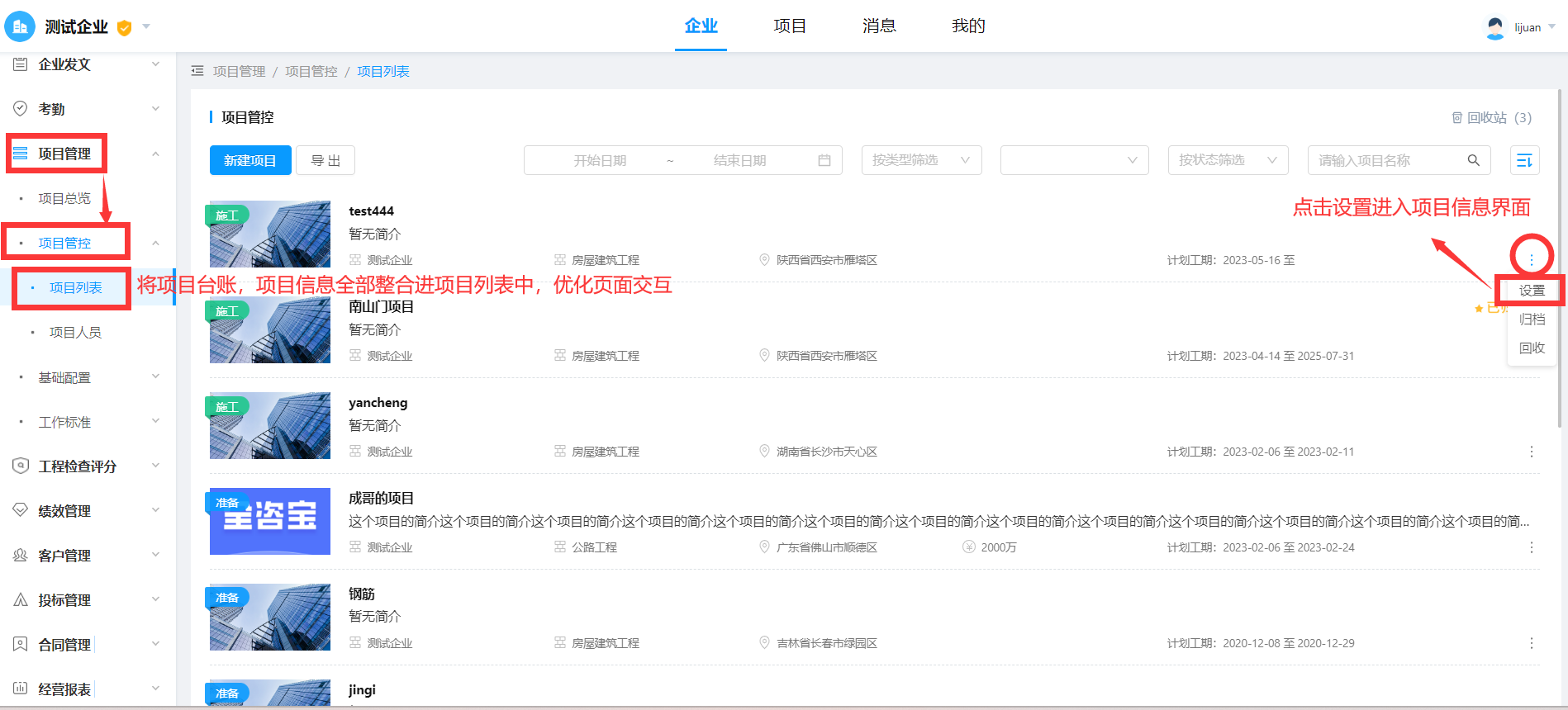This screenshot has width=1568, height=710.
Task: Click the company logo icon beside 测试企业
Action: pyautogui.click(x=20, y=26)
